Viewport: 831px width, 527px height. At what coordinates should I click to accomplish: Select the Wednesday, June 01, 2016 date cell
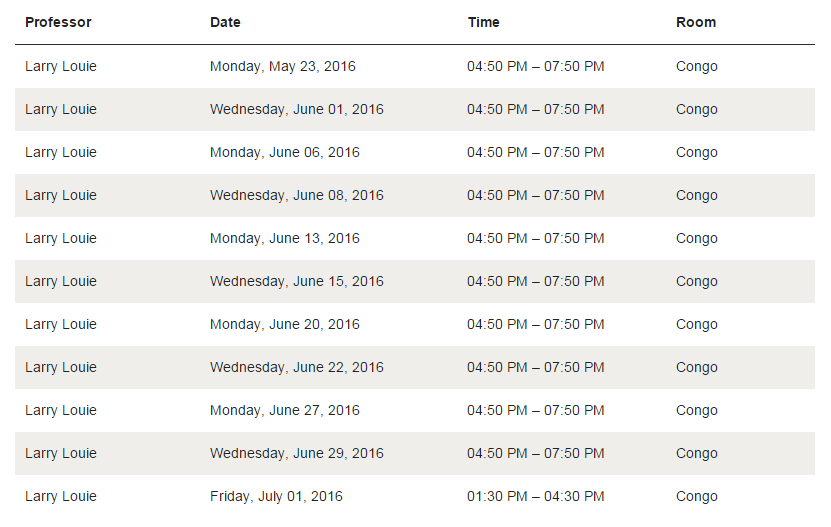click(297, 109)
